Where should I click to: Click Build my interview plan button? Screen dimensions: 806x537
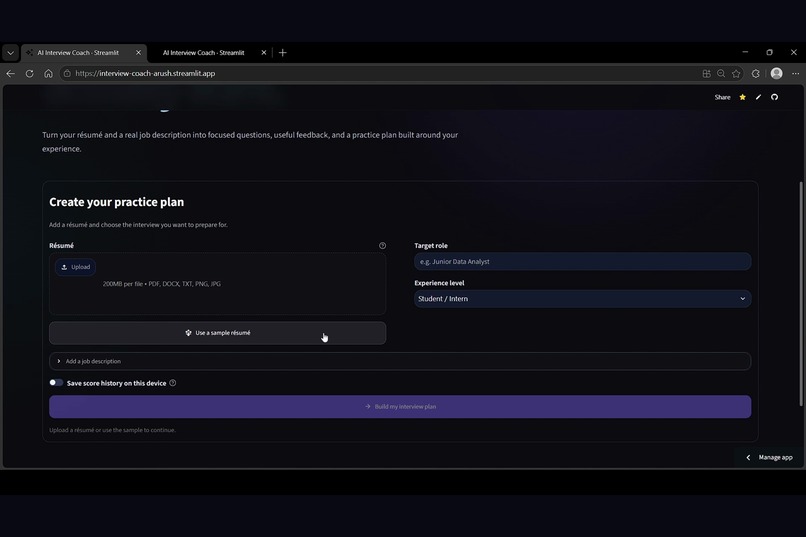coord(400,406)
